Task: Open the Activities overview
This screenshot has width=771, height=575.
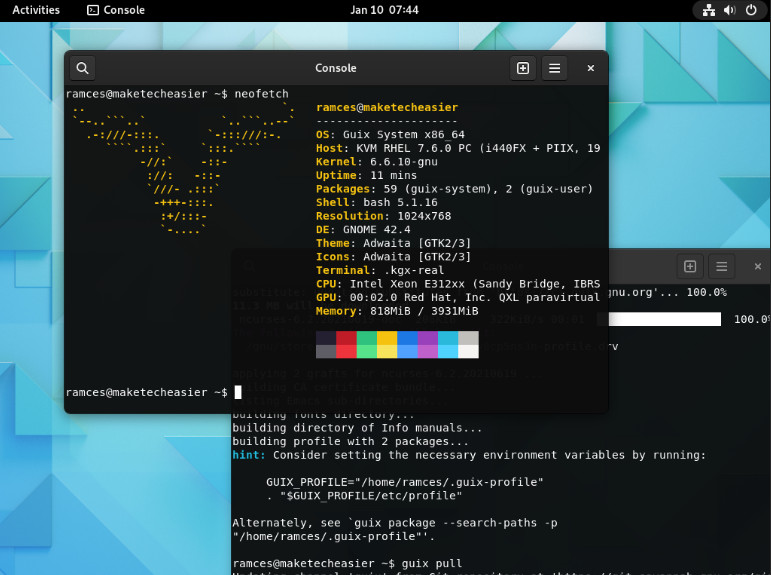Action: click(x=36, y=10)
